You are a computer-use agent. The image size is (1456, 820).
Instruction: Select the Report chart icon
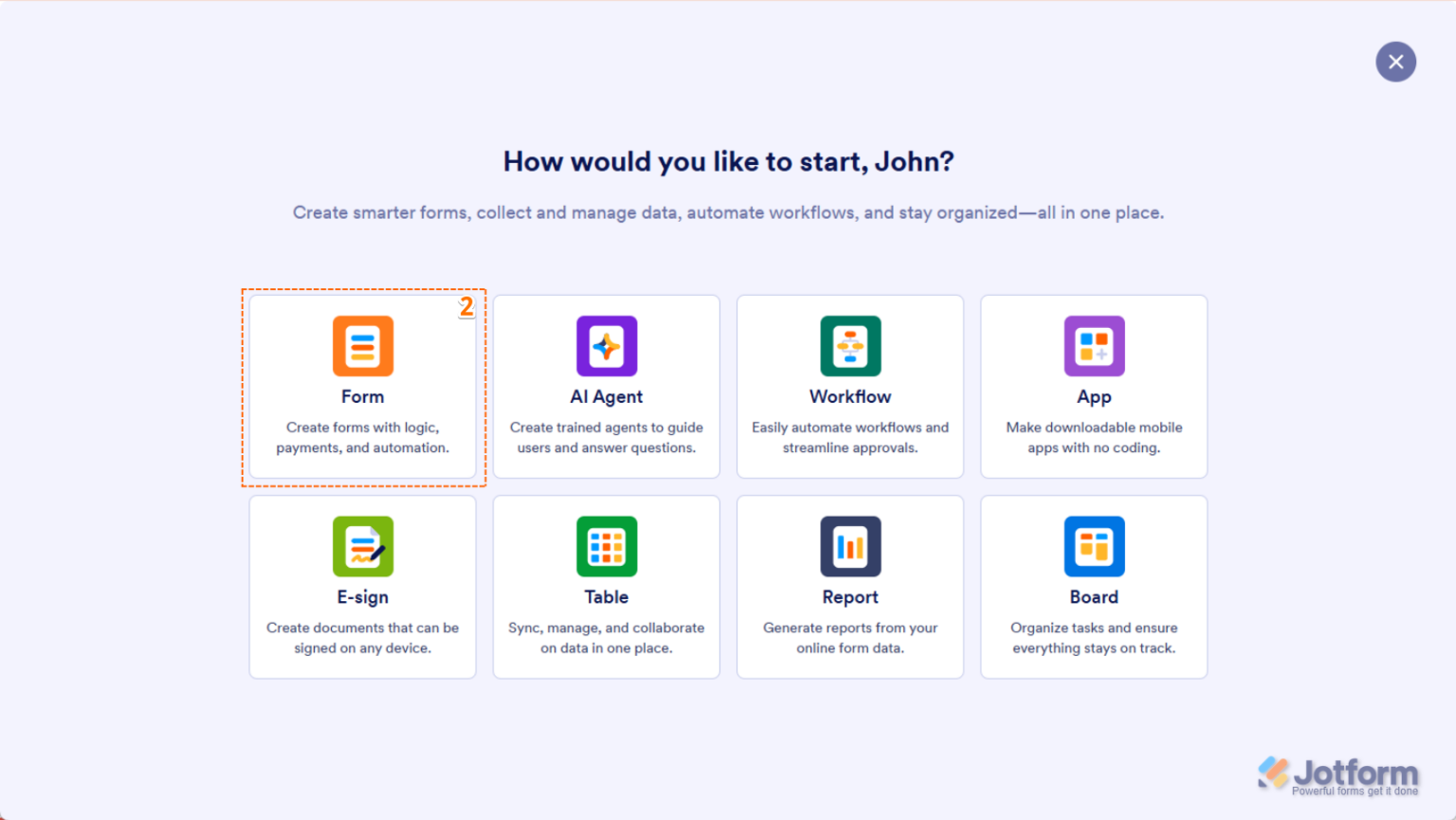point(849,546)
